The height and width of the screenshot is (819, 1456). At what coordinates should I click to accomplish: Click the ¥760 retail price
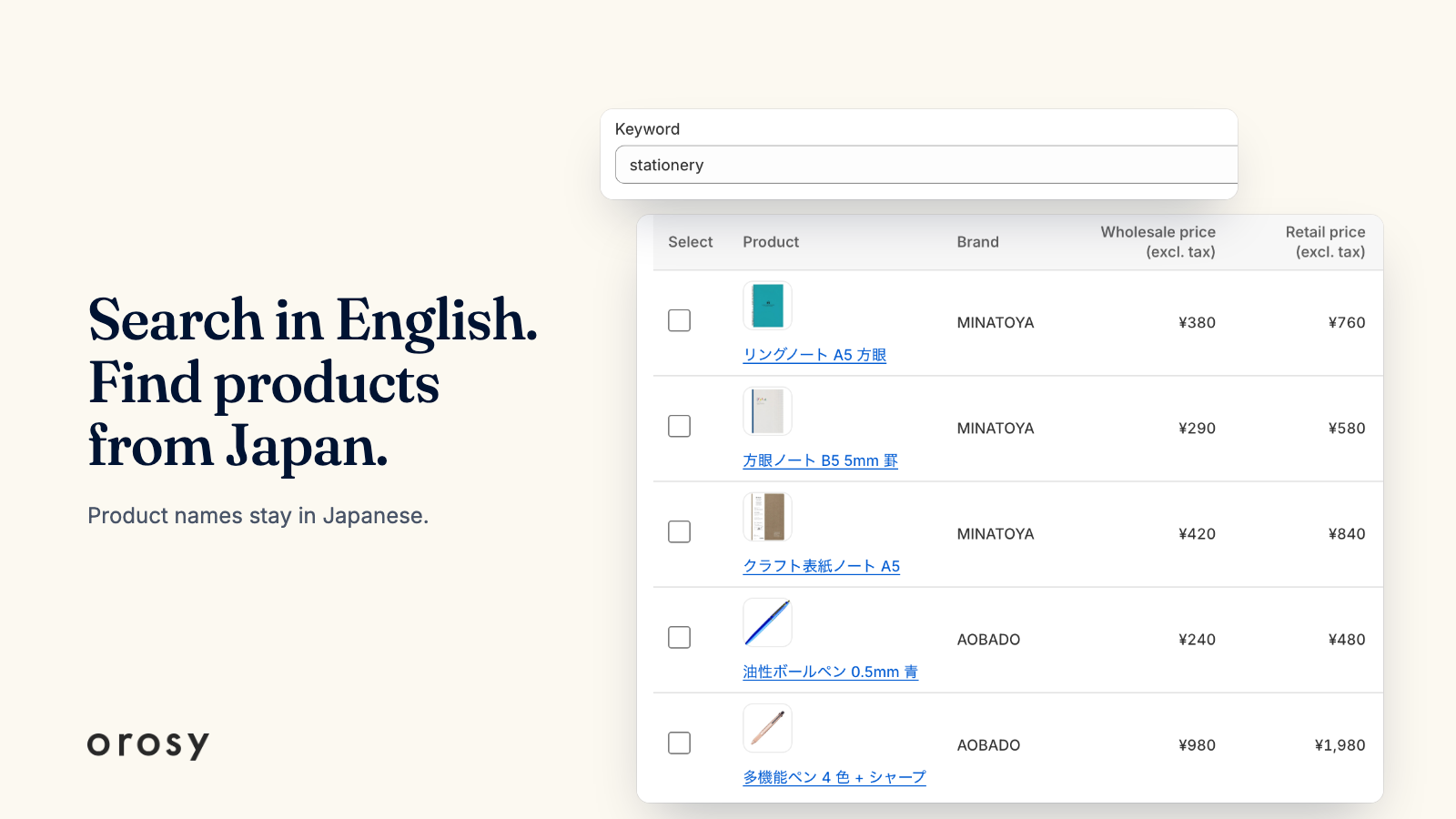coord(1347,322)
